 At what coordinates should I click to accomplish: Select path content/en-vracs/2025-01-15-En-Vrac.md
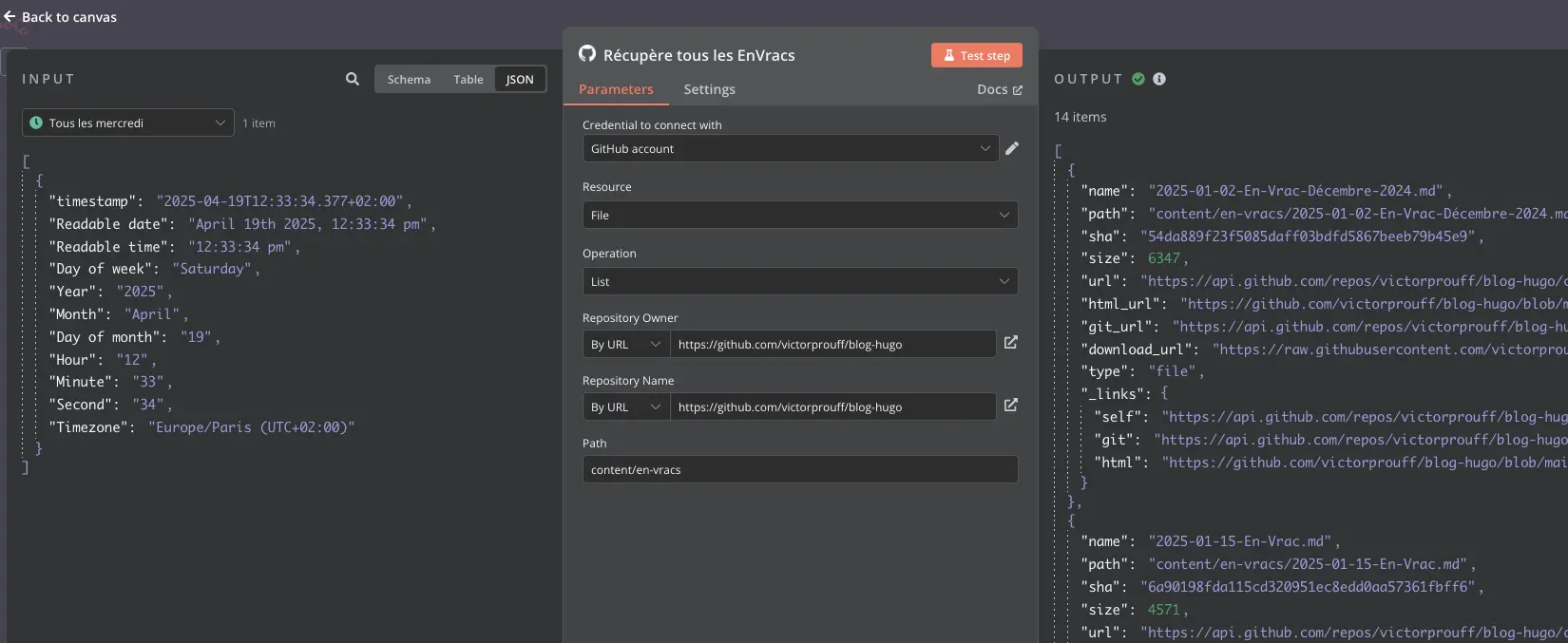[1308, 564]
